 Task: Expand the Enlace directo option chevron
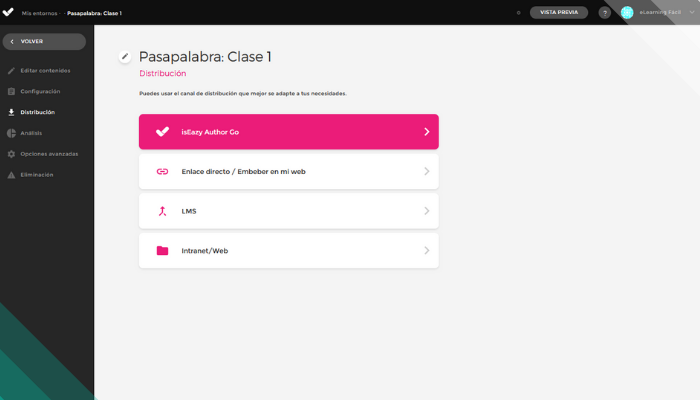(426, 171)
